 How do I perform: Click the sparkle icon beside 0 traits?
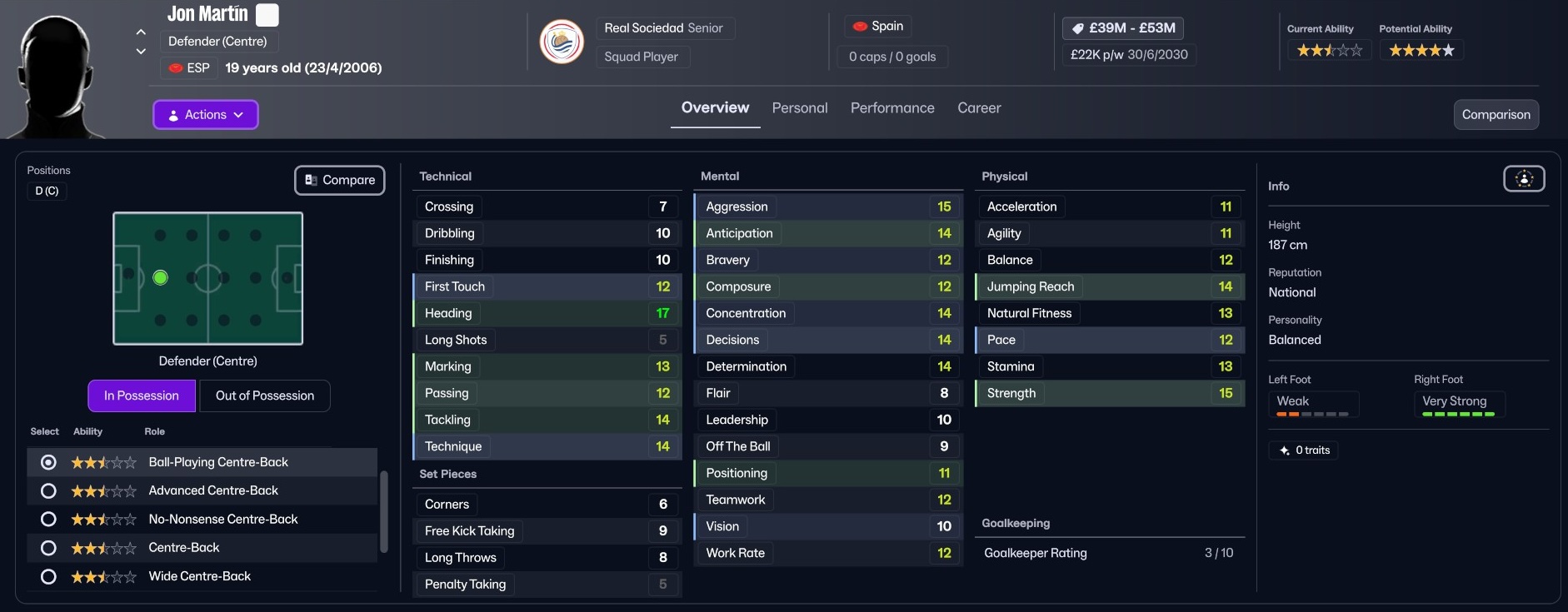pos(1284,450)
